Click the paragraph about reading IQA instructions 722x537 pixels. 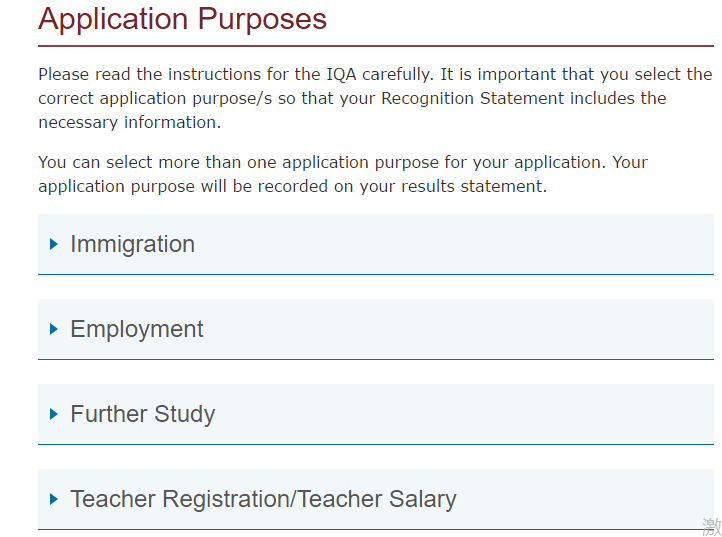click(x=375, y=98)
